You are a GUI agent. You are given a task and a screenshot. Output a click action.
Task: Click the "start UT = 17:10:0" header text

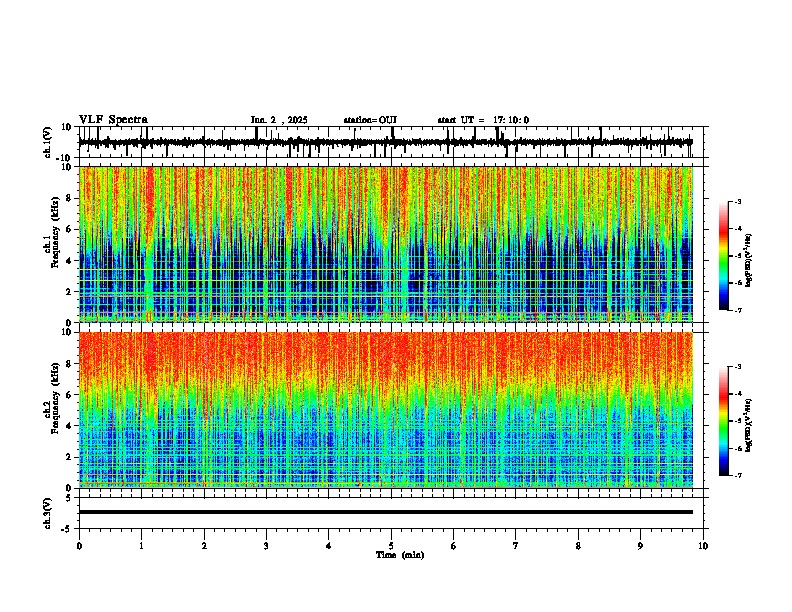click(x=483, y=120)
